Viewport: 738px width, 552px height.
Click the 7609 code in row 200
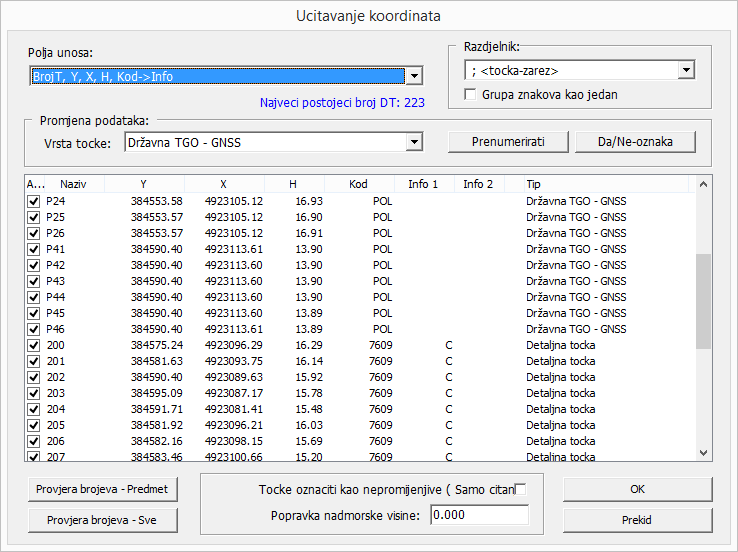pos(381,345)
